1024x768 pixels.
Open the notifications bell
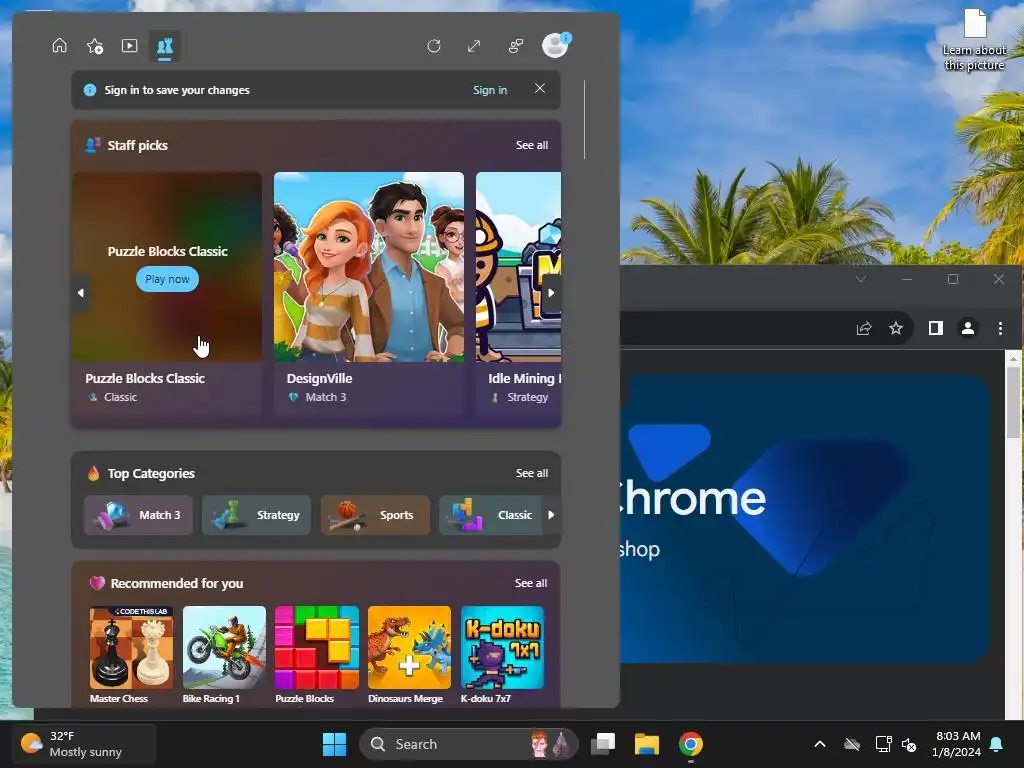pyautogui.click(x=997, y=744)
